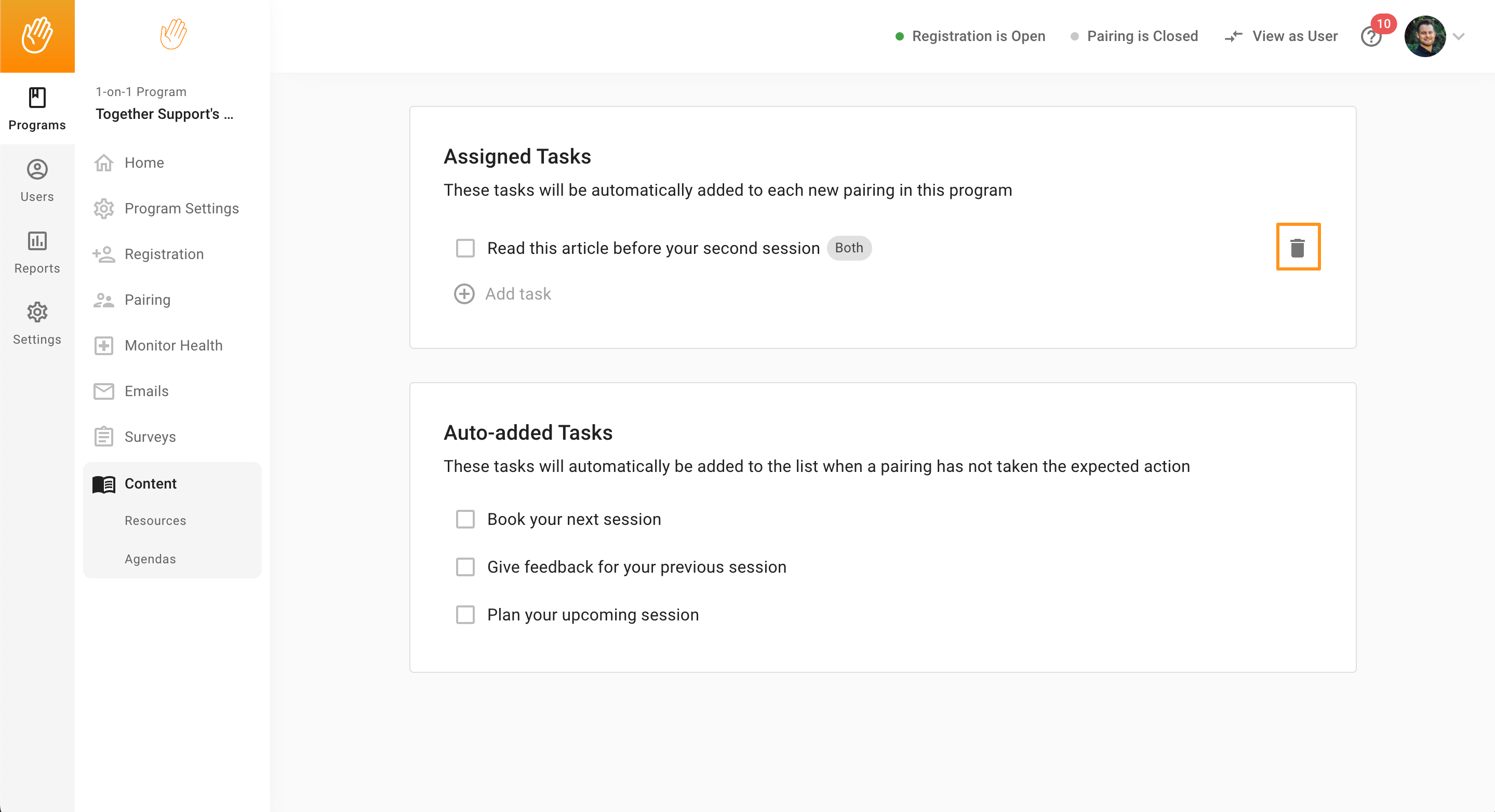Screen dimensions: 1495x812
Task: Click the 'Read this article before your second session' text
Action: pos(653,248)
